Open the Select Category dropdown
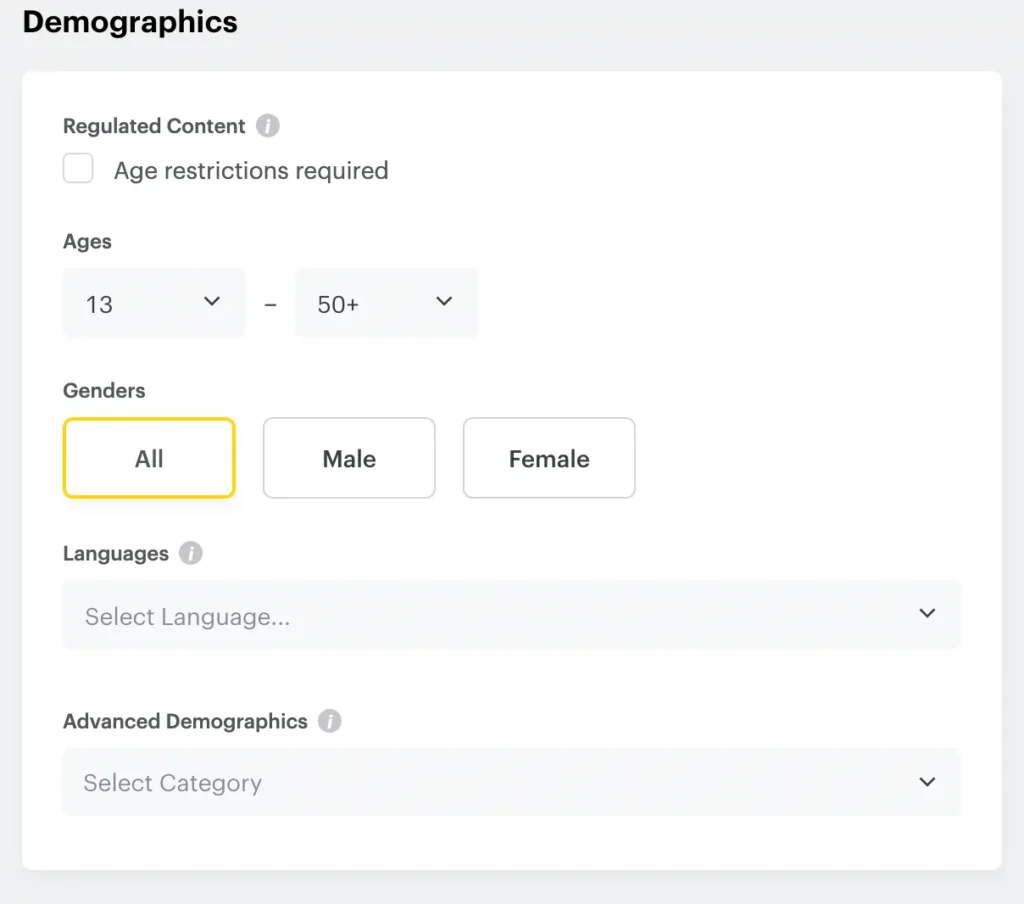The width and height of the screenshot is (1024, 904). click(x=512, y=782)
